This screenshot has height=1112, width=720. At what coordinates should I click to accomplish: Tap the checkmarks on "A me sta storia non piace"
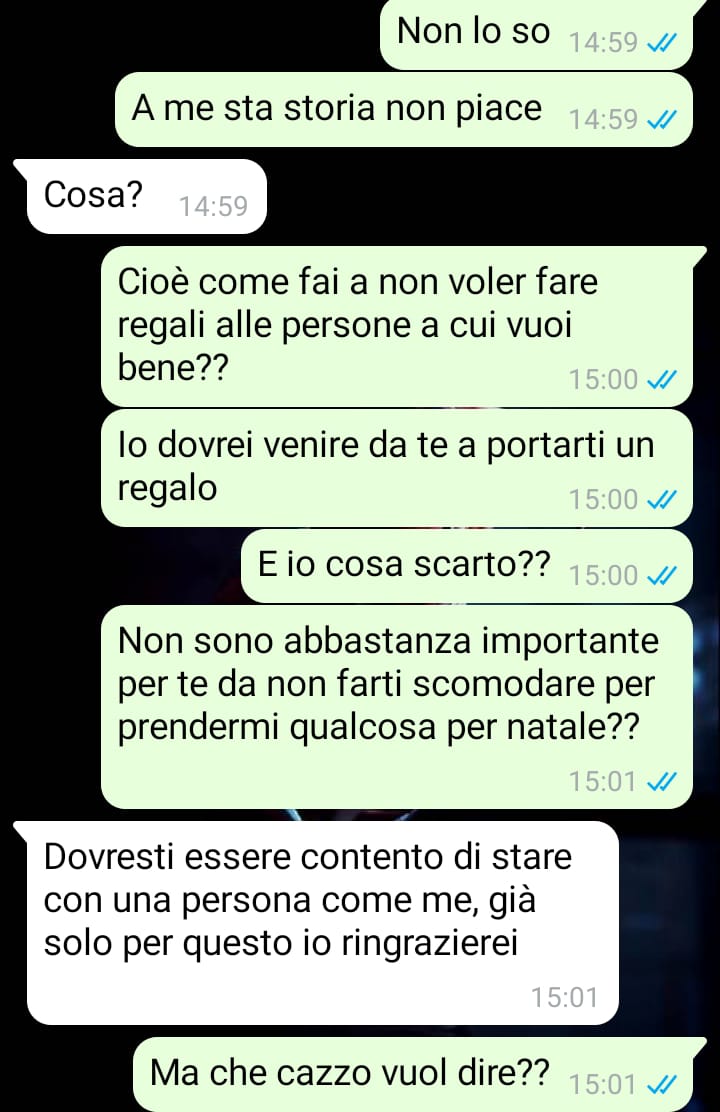point(662,120)
